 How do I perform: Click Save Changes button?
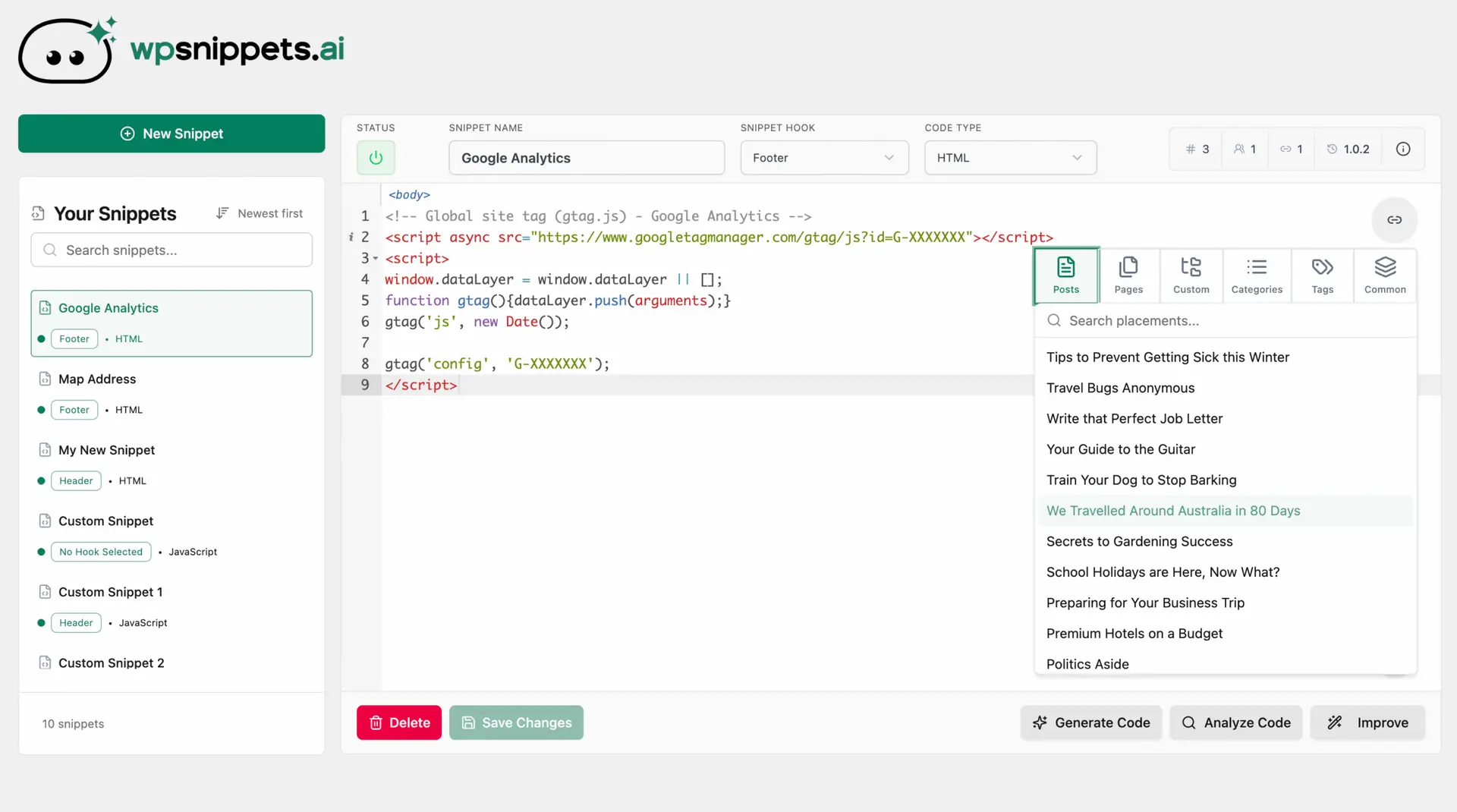click(516, 722)
